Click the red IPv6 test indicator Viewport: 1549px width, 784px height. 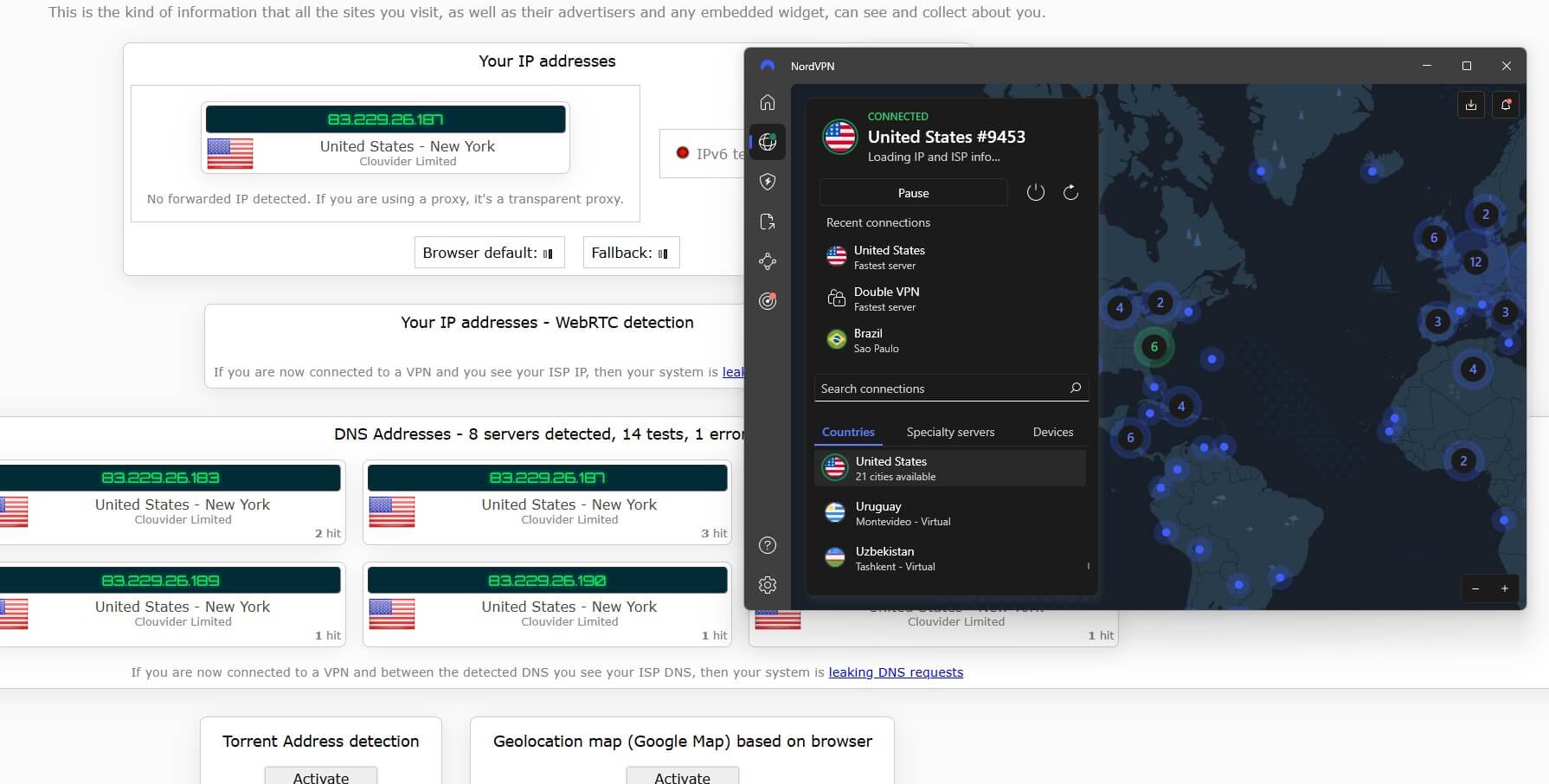click(x=682, y=153)
